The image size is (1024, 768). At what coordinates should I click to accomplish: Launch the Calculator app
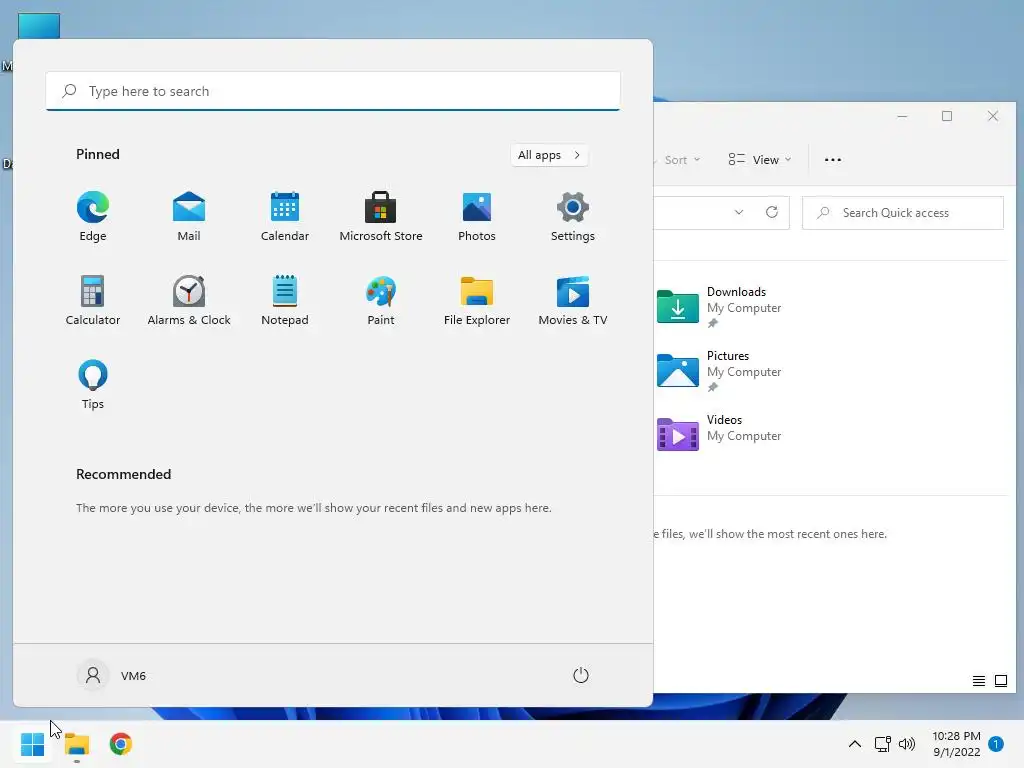[x=93, y=300]
